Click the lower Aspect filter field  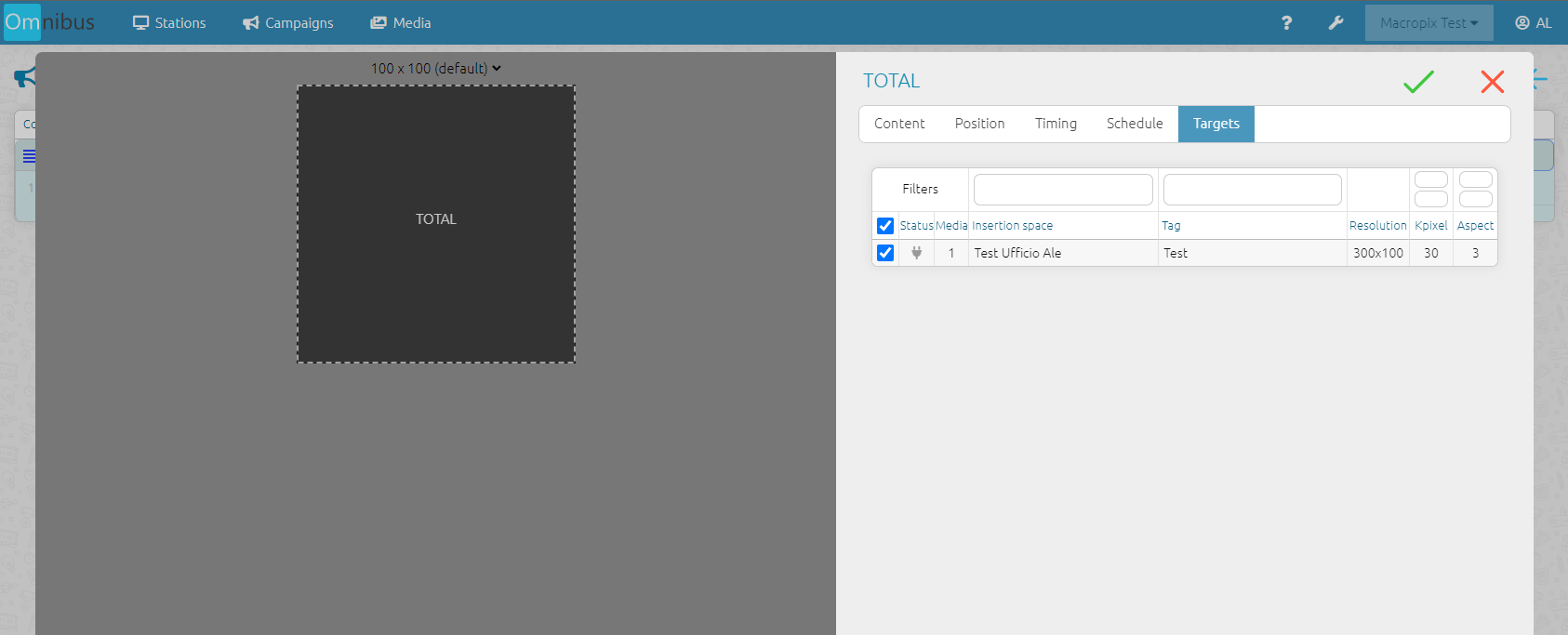point(1476,199)
